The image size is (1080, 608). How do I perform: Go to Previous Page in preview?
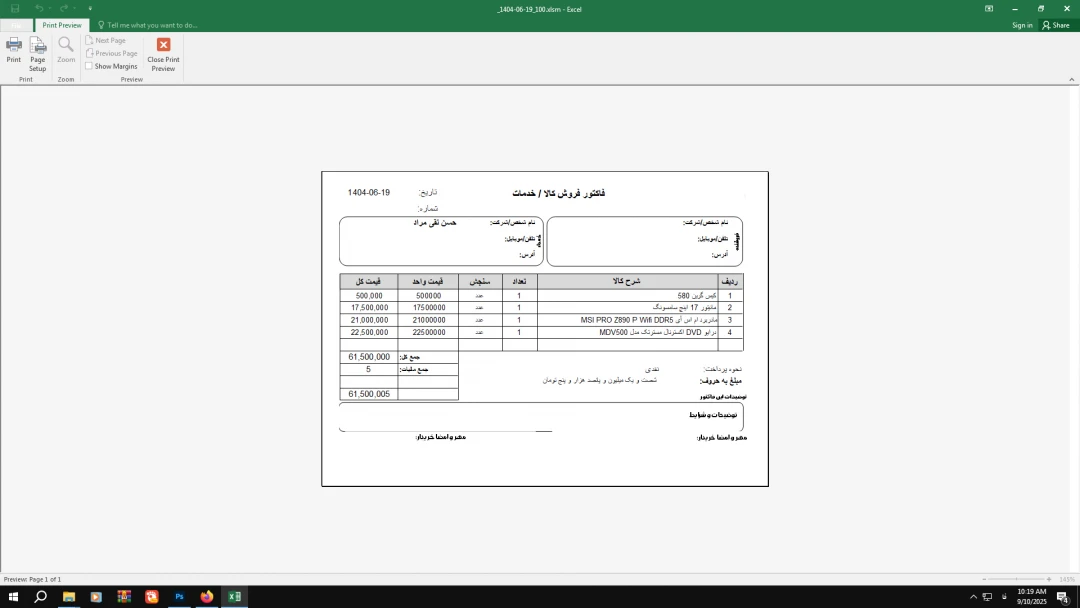point(112,53)
